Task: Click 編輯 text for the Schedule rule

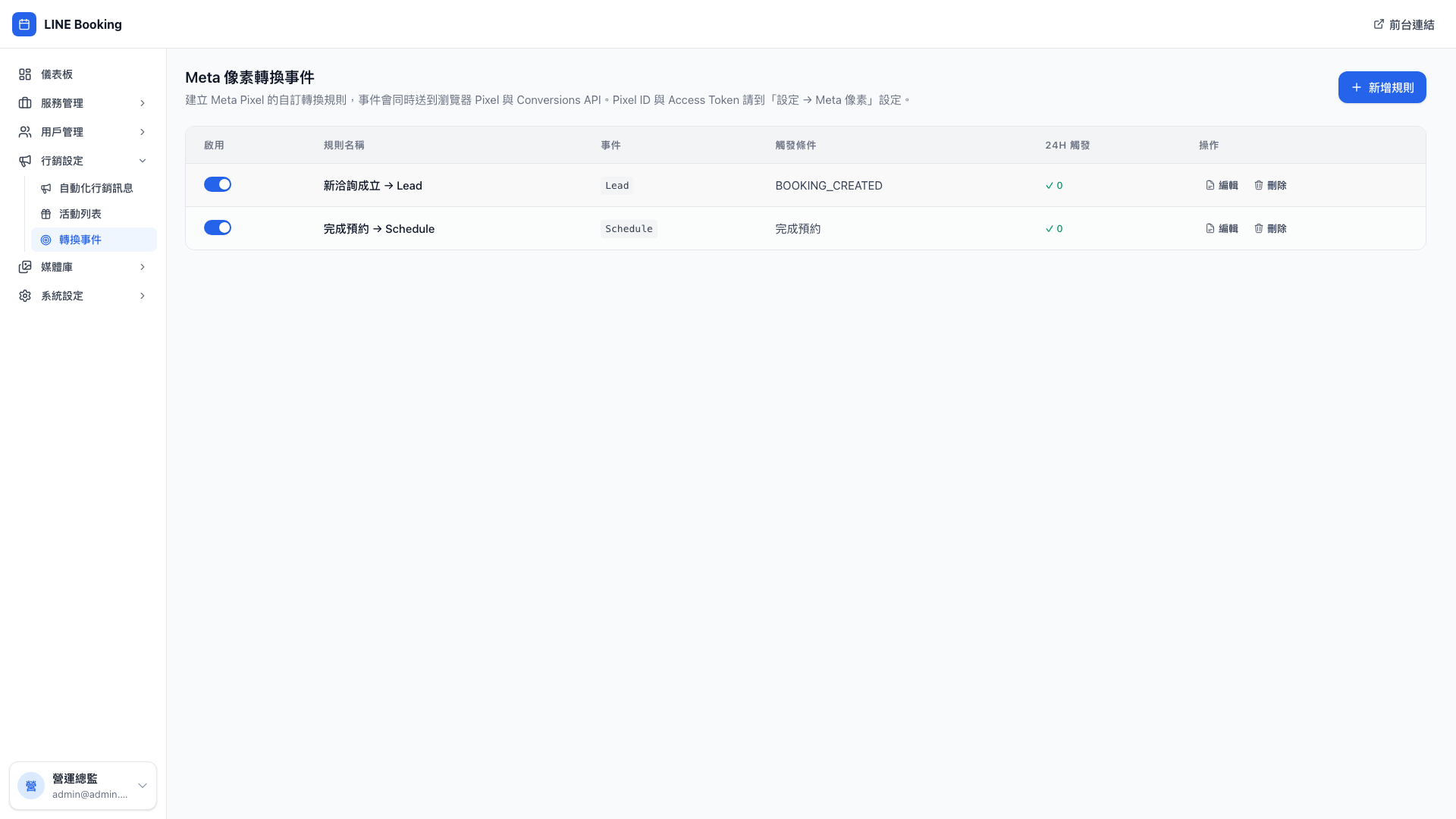Action: pos(1228,228)
